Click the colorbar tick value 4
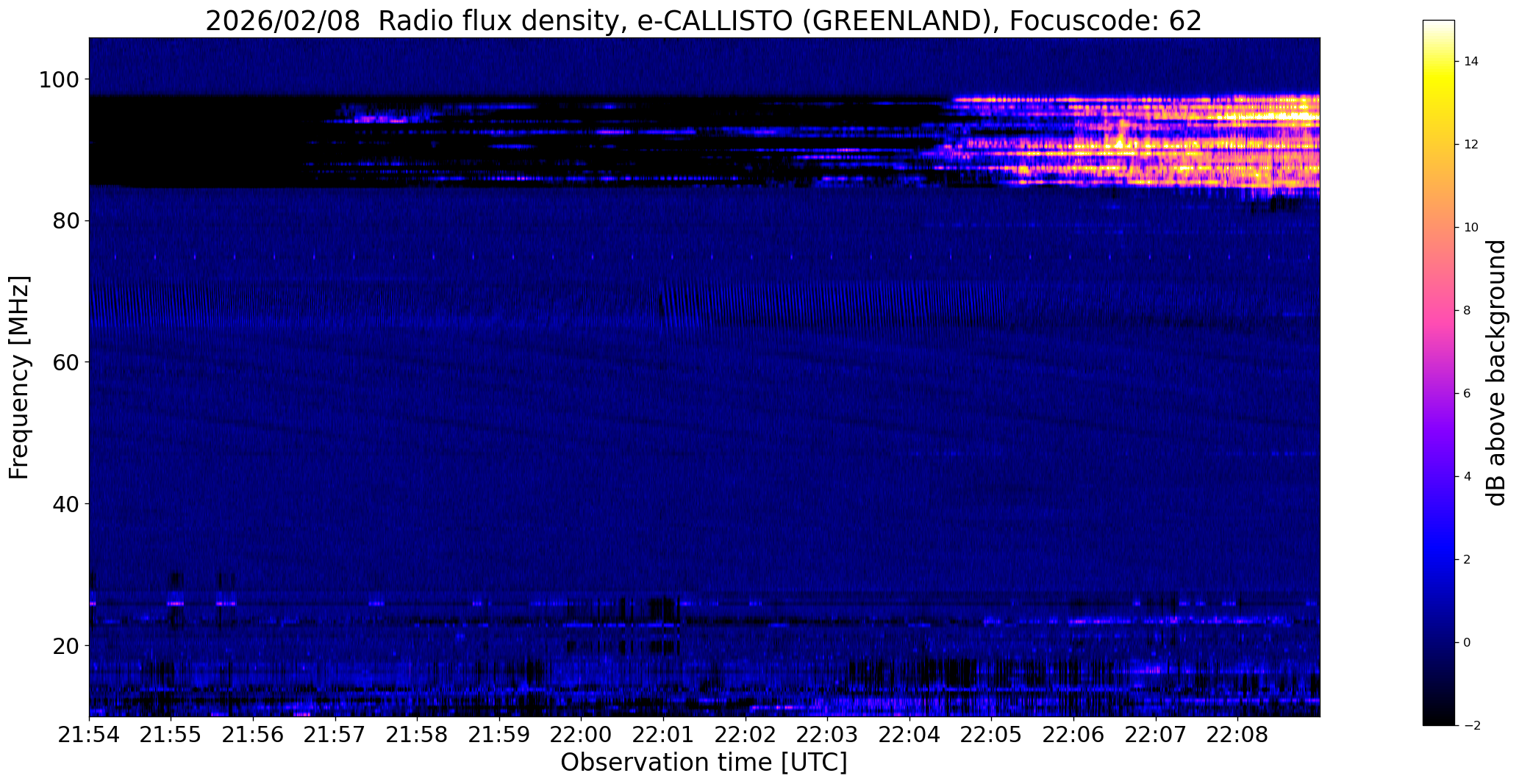1519x784 pixels. [1468, 476]
